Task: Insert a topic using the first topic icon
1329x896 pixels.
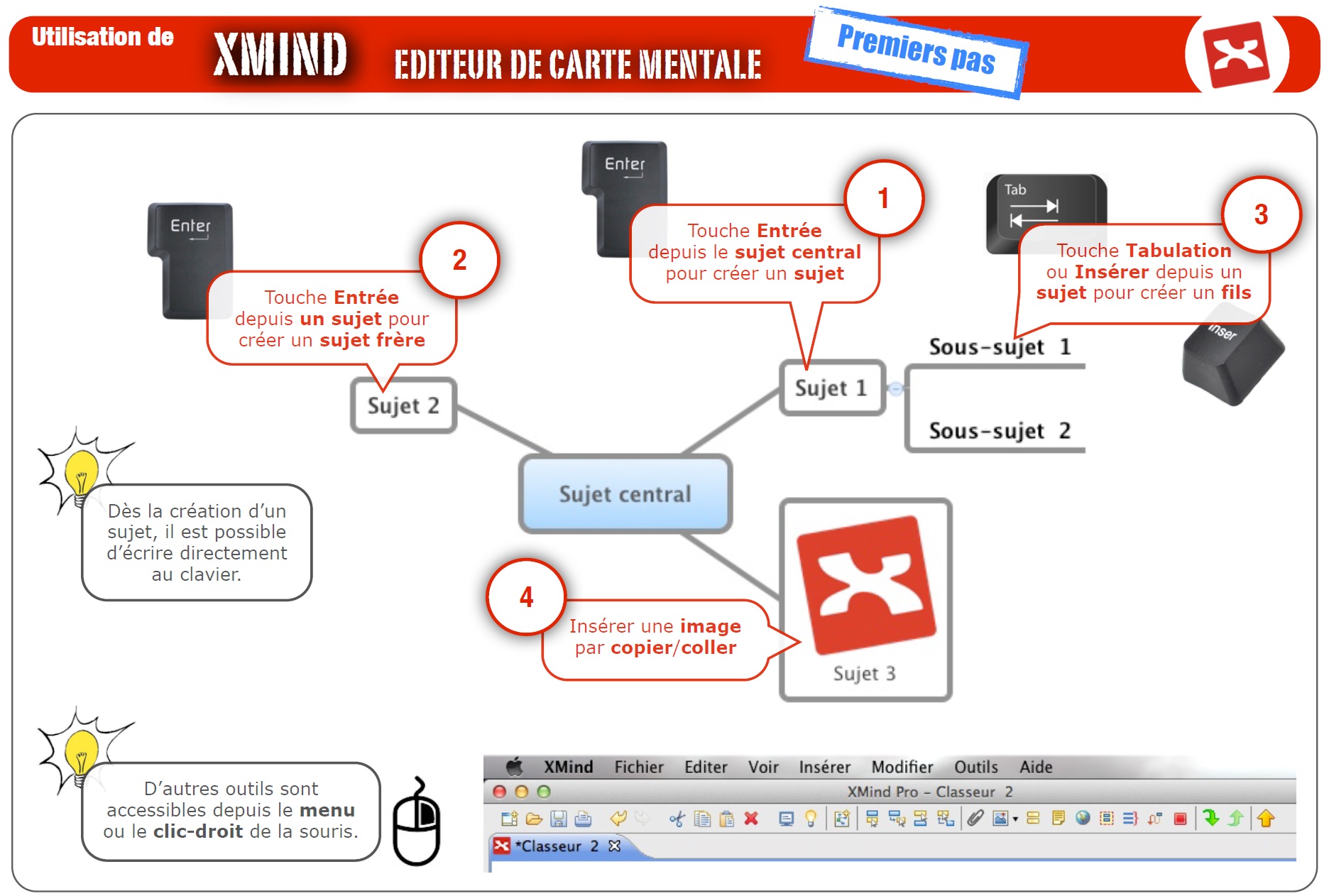Action: point(873,819)
